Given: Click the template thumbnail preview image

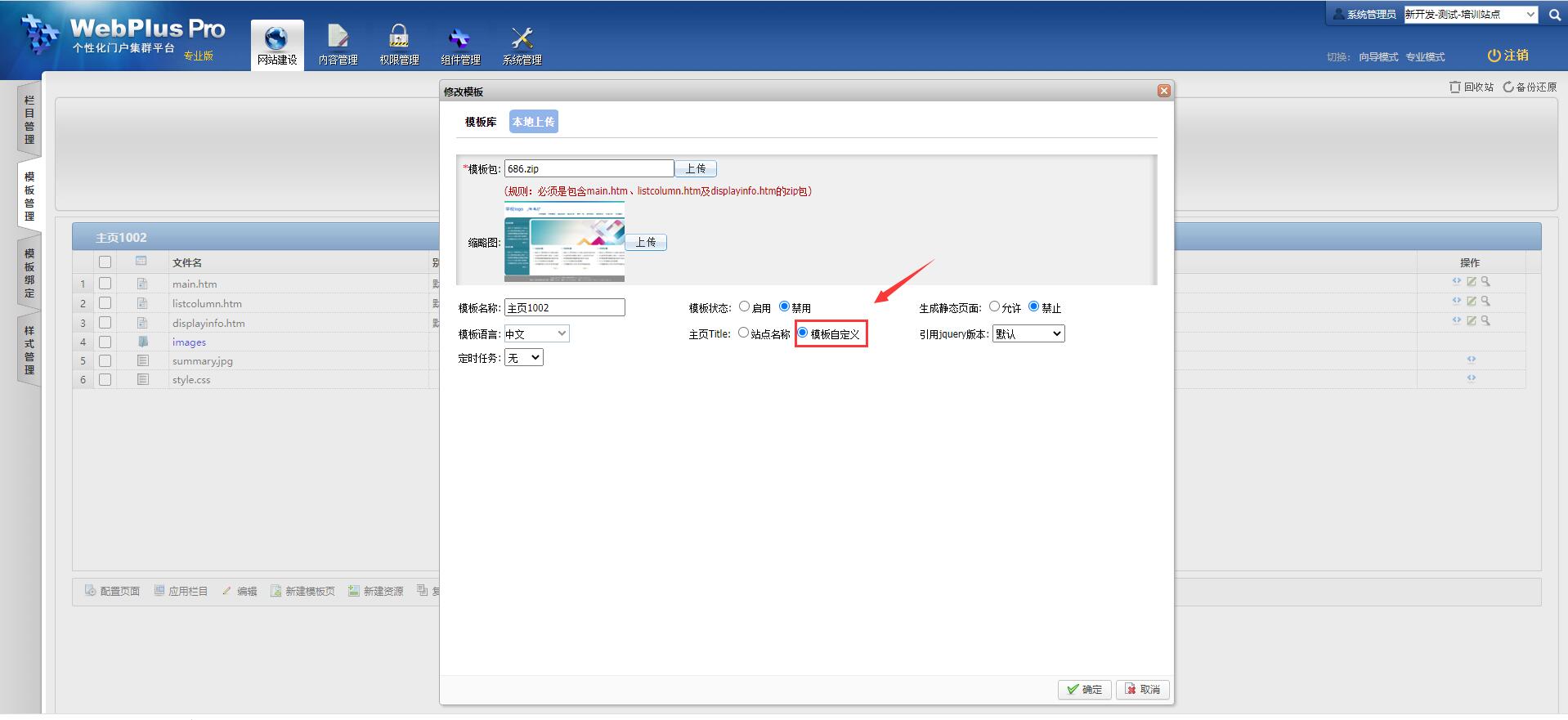Looking at the screenshot, I should point(564,242).
